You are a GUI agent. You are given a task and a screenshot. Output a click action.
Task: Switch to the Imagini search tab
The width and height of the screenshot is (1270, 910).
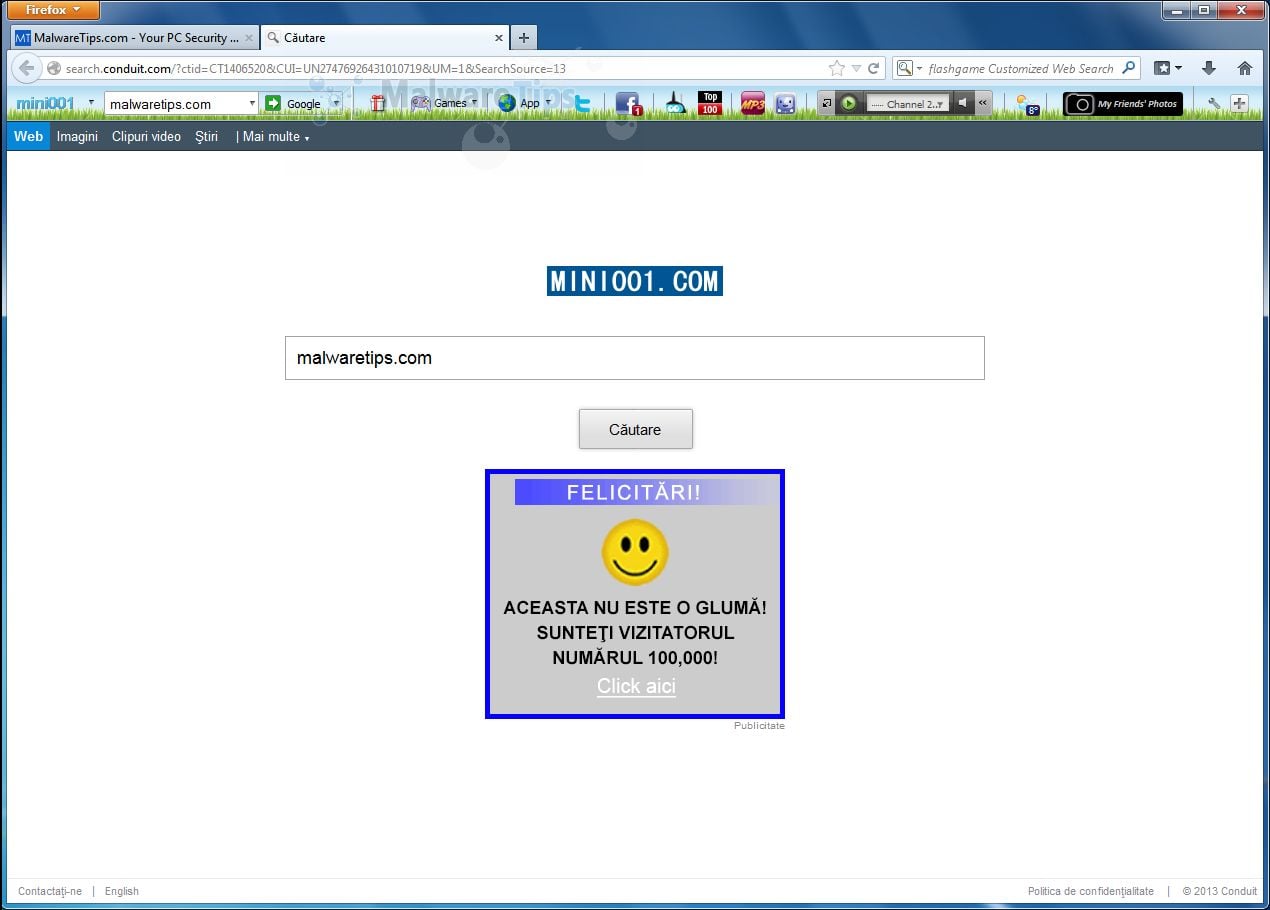[77, 137]
